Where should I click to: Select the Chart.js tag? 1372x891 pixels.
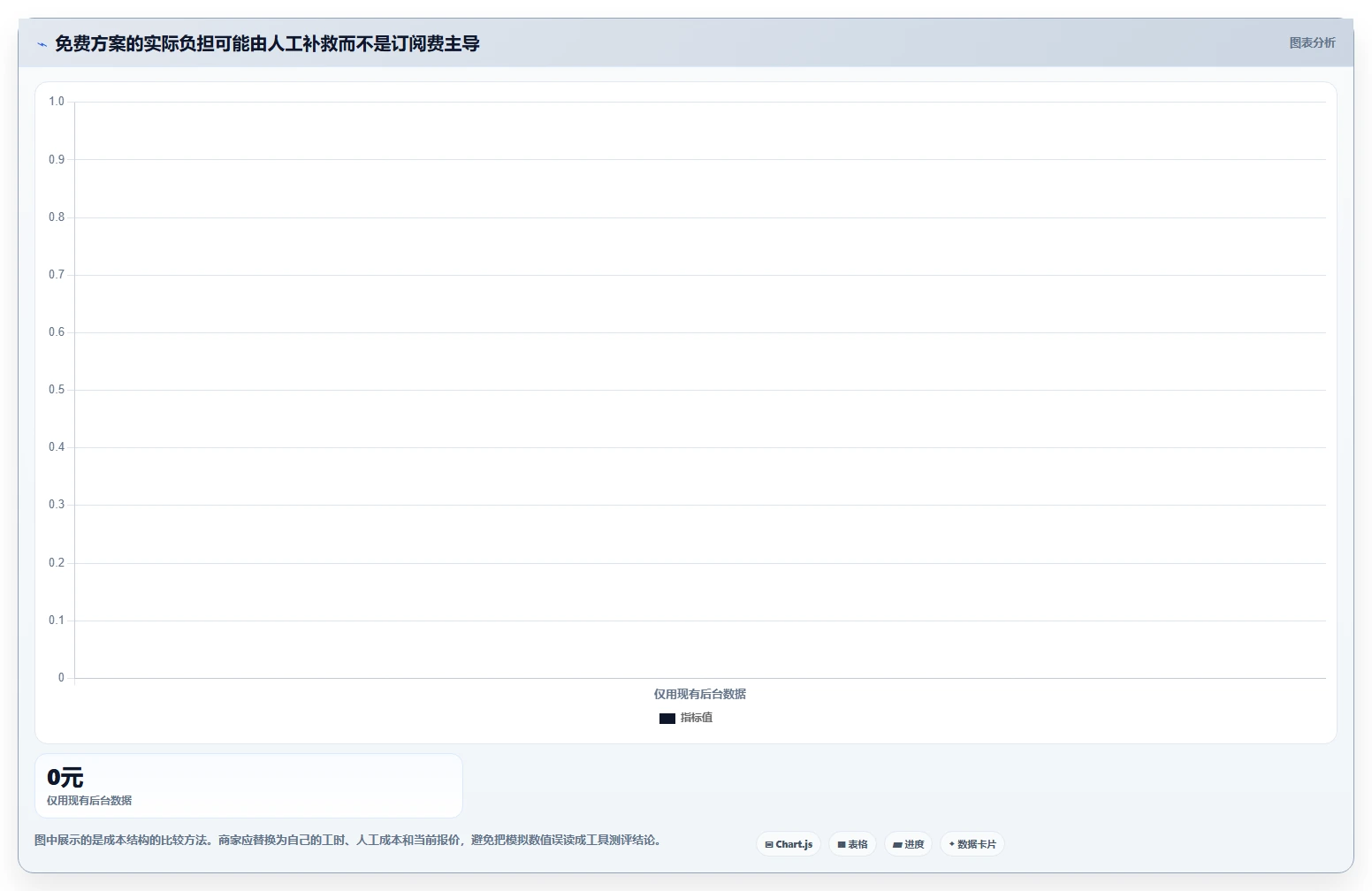coord(789,844)
